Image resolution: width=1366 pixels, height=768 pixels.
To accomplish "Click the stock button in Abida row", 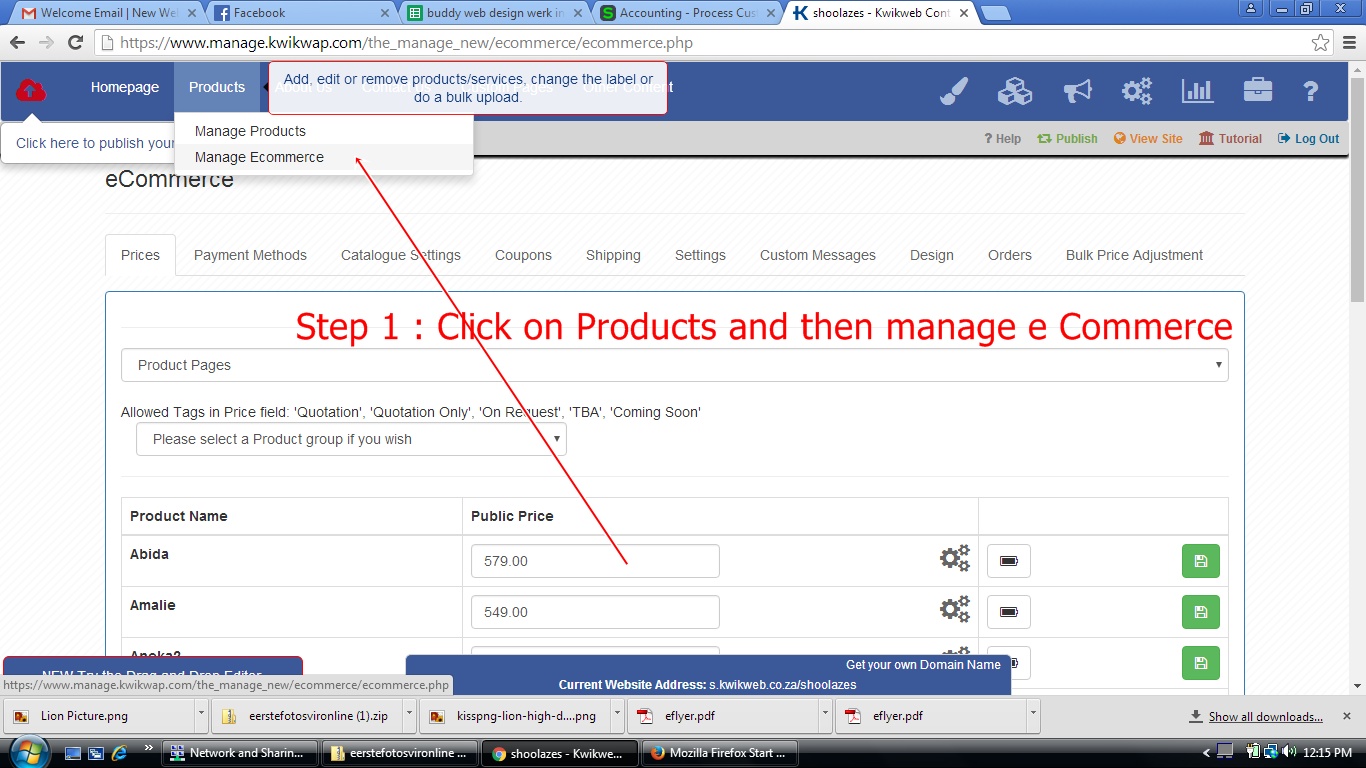I will pos(1008,561).
